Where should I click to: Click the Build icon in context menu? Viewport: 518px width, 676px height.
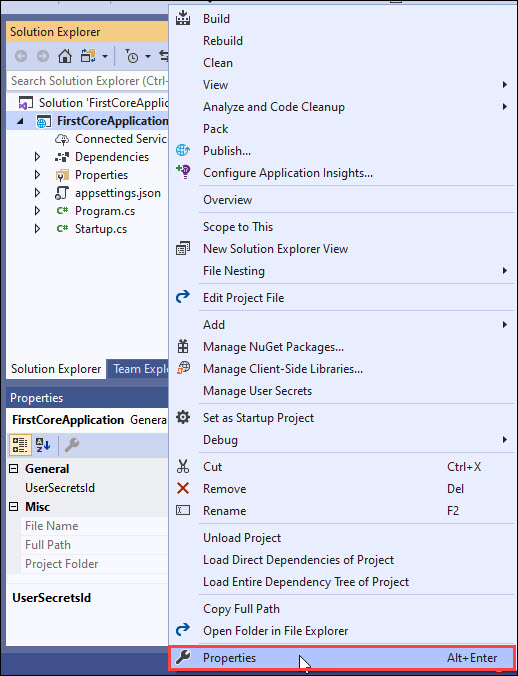point(183,19)
